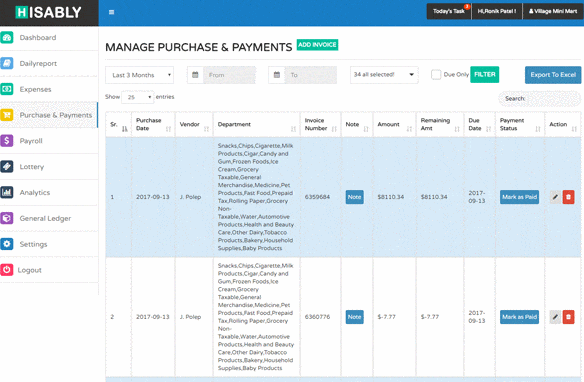Click the Analytics chart icon

pyautogui.click(x=7, y=192)
